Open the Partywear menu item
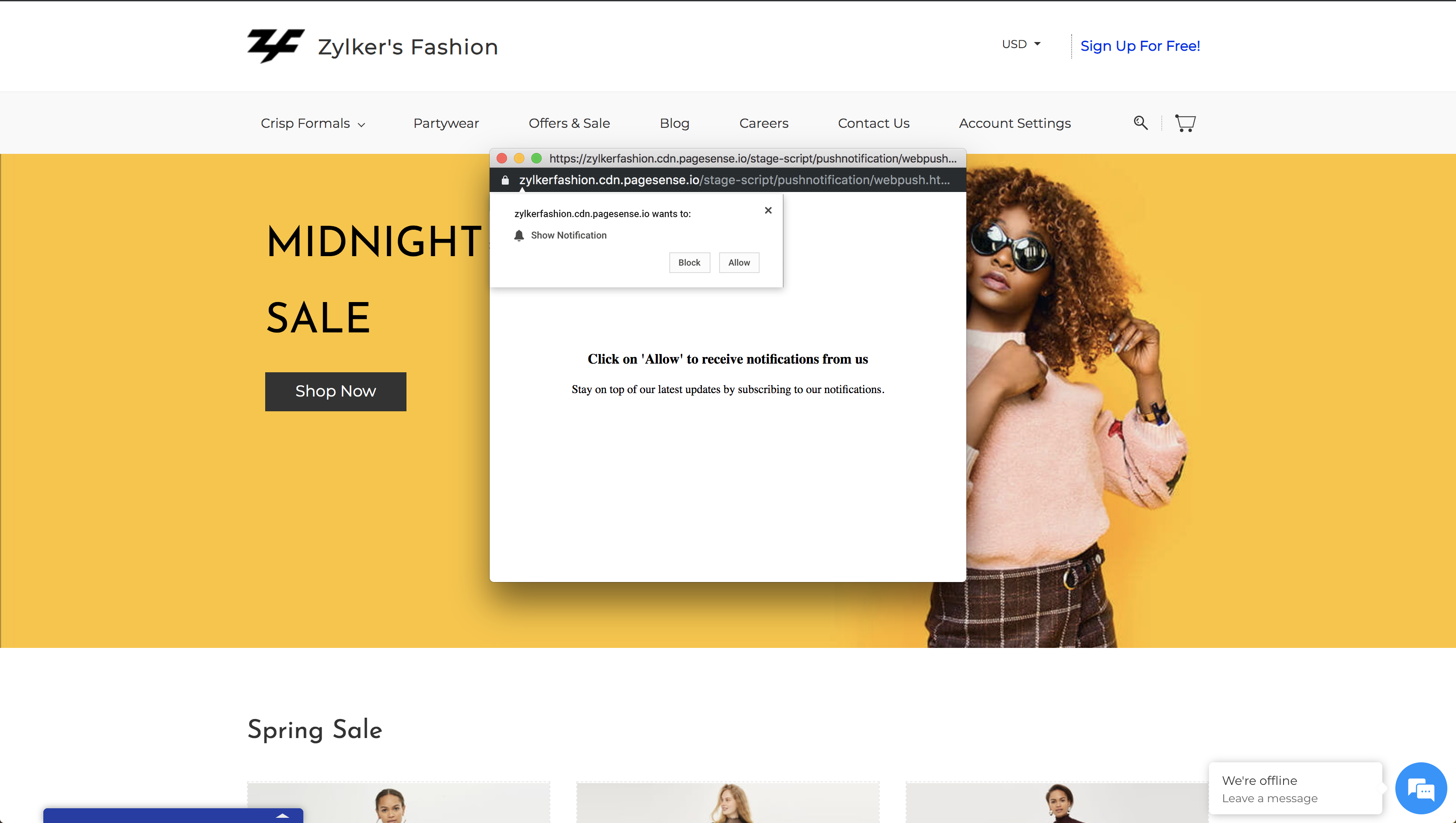This screenshot has height=823, width=1456. pyautogui.click(x=446, y=123)
